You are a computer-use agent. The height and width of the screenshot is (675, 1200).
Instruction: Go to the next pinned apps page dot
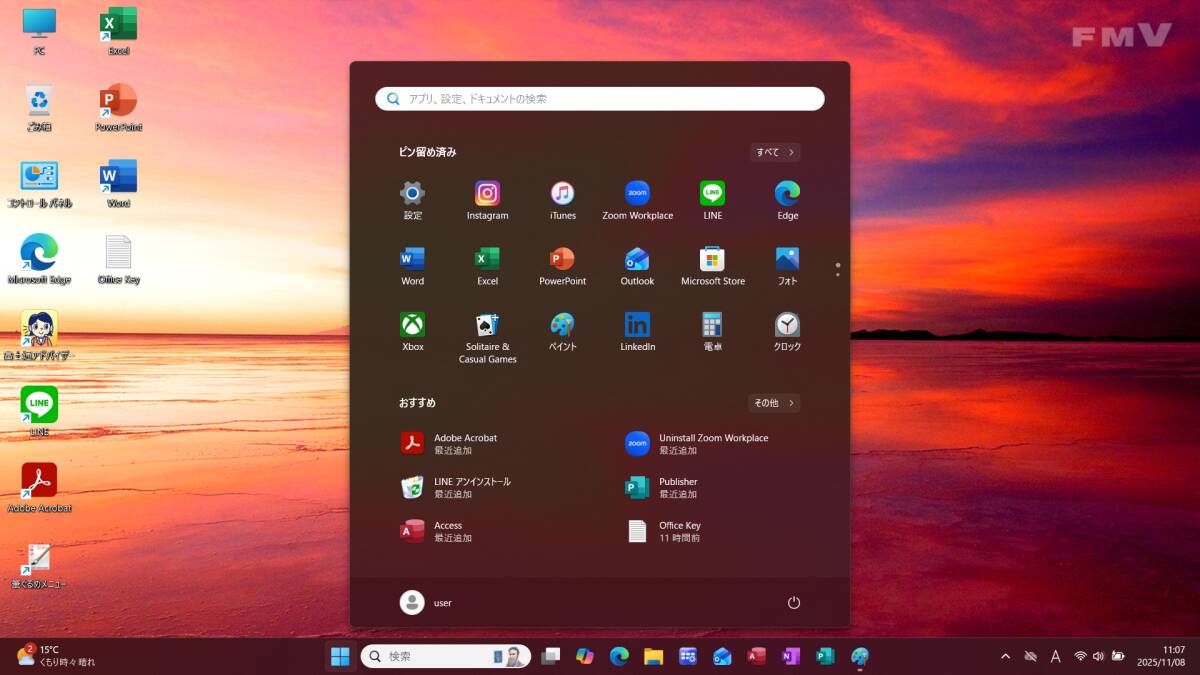[x=838, y=274]
